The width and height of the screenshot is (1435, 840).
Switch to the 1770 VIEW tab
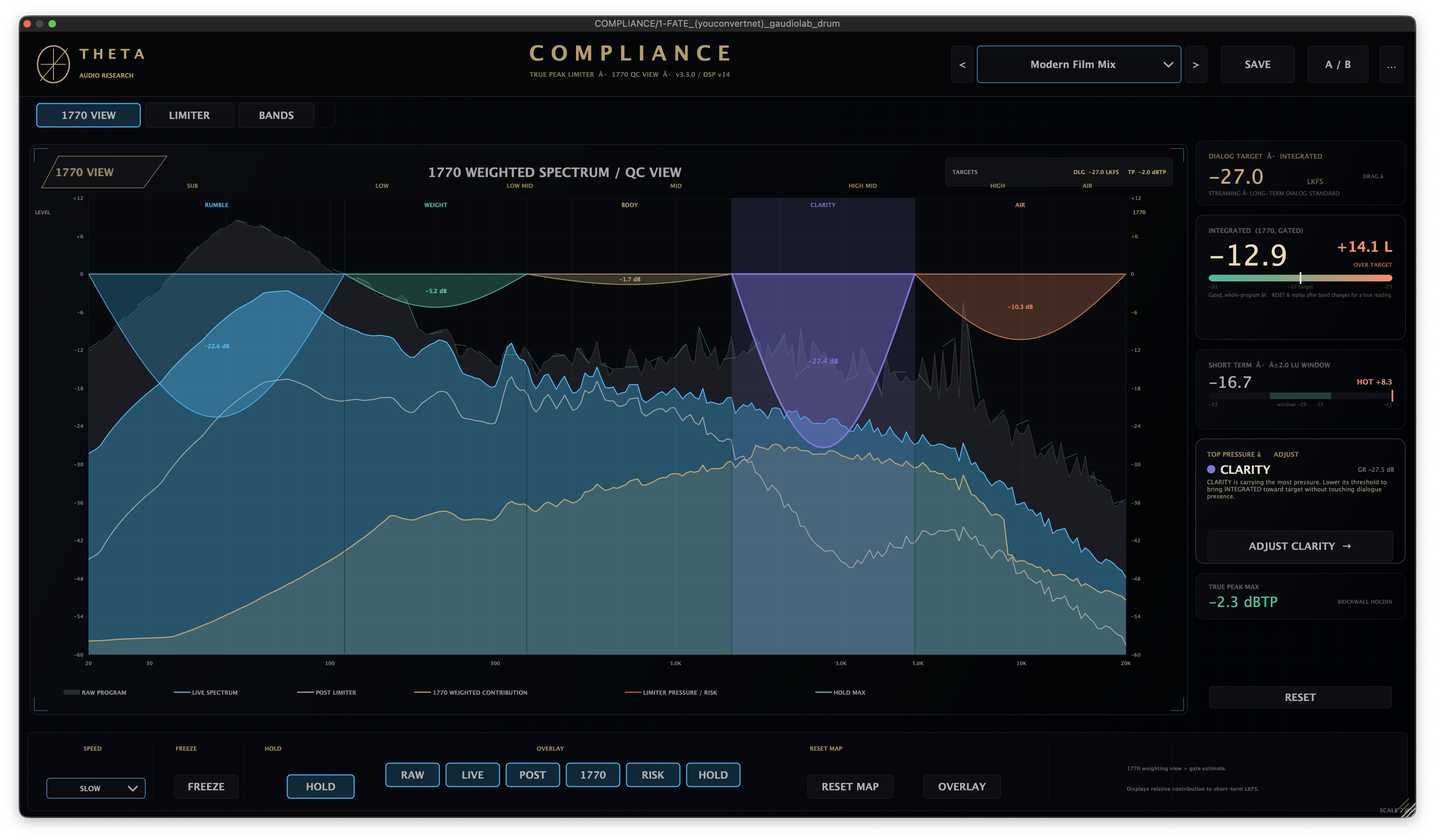(x=88, y=115)
